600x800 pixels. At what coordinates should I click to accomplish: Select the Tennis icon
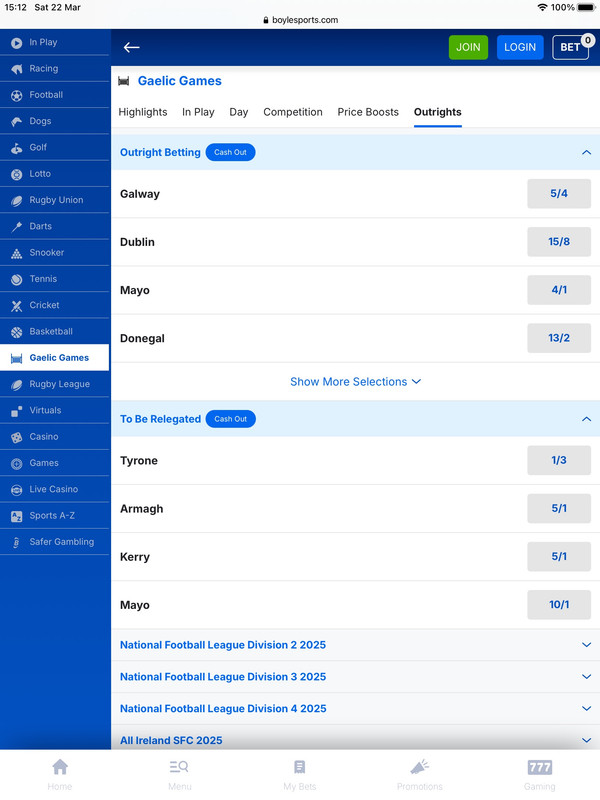(x=17, y=280)
